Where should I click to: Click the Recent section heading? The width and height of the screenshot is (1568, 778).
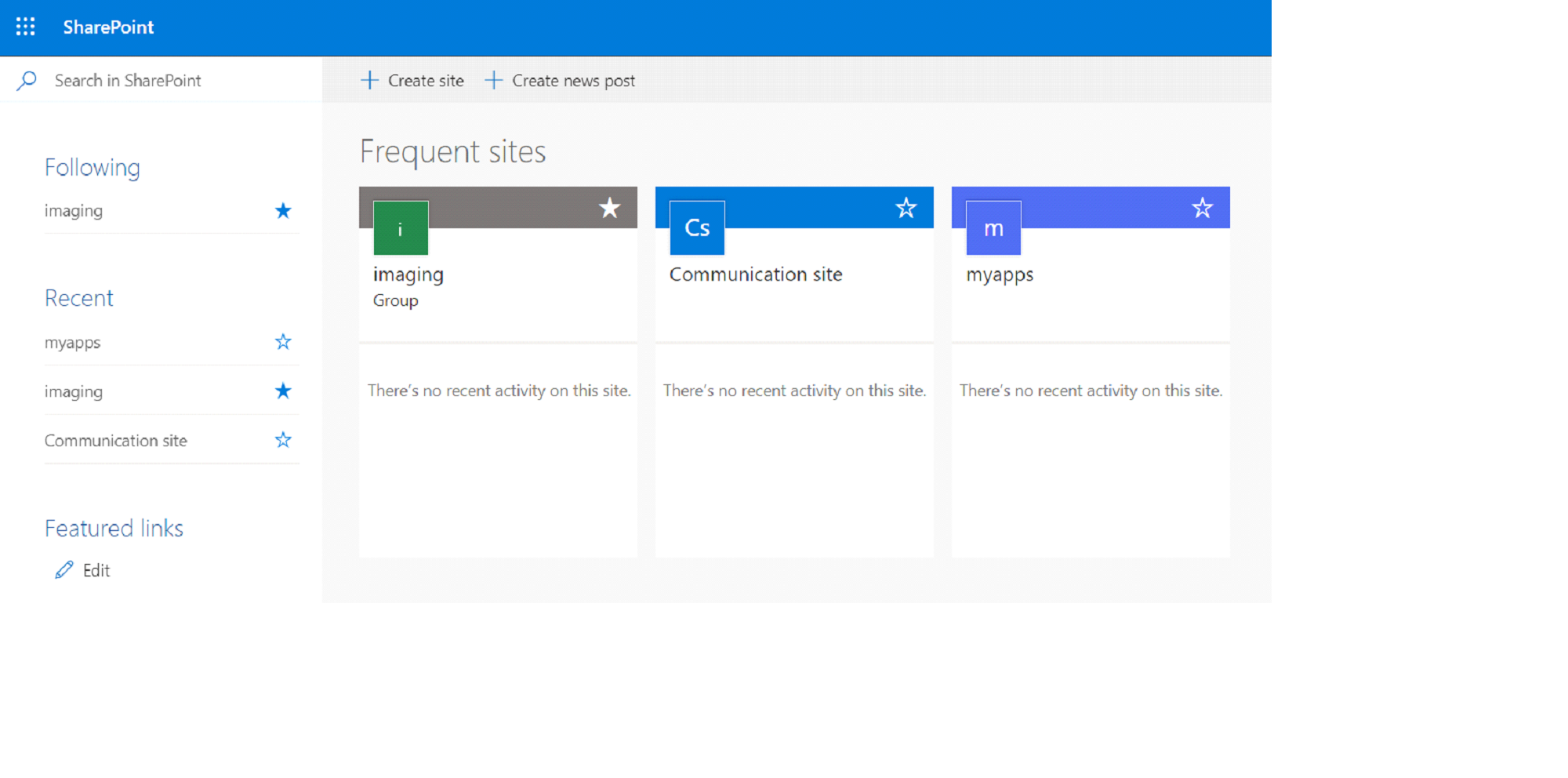(x=79, y=298)
